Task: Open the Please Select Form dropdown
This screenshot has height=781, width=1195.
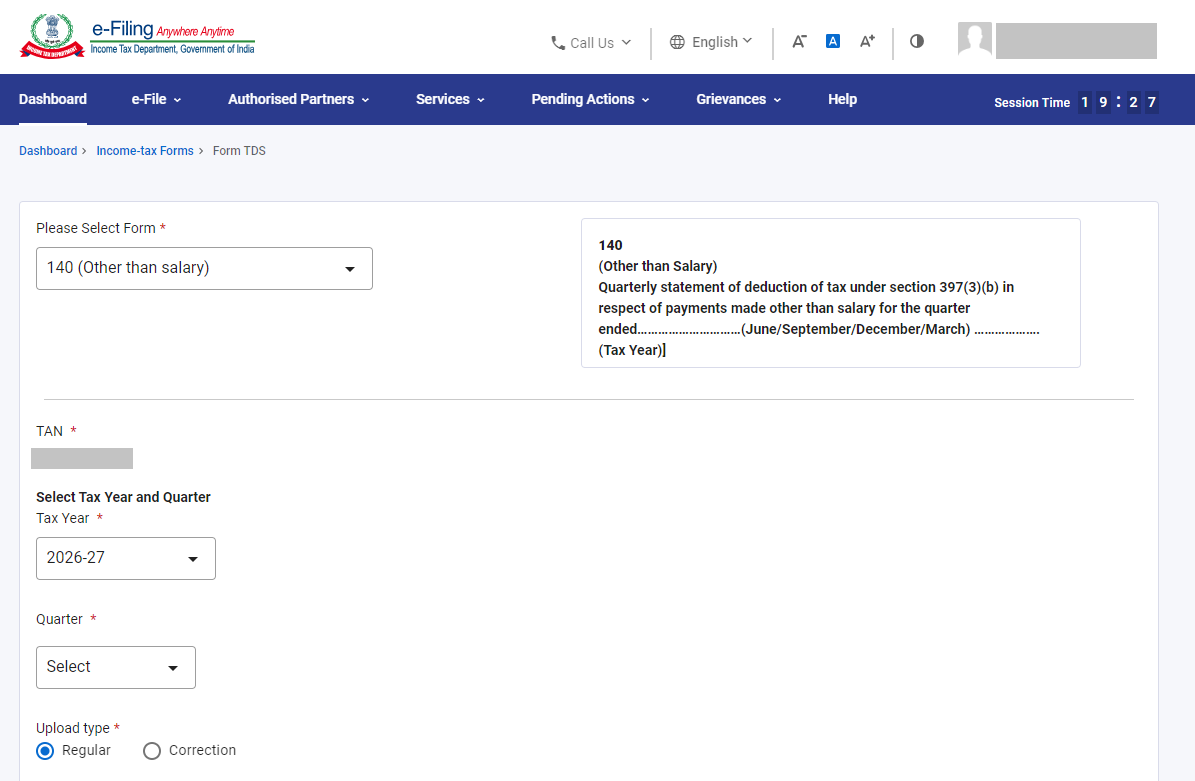Action: click(x=204, y=268)
